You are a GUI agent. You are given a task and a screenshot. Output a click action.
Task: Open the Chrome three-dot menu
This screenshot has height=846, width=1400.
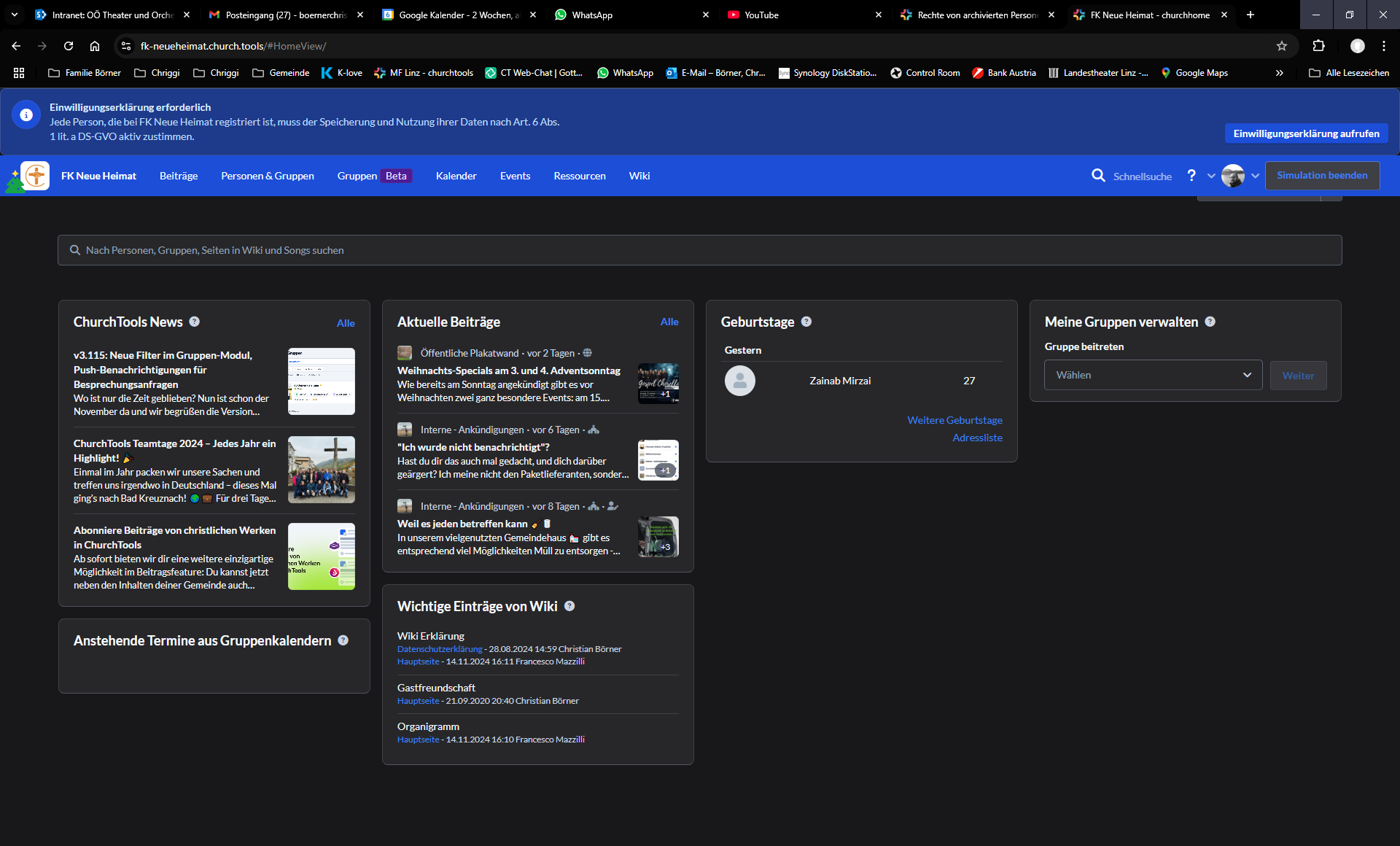[x=1384, y=46]
